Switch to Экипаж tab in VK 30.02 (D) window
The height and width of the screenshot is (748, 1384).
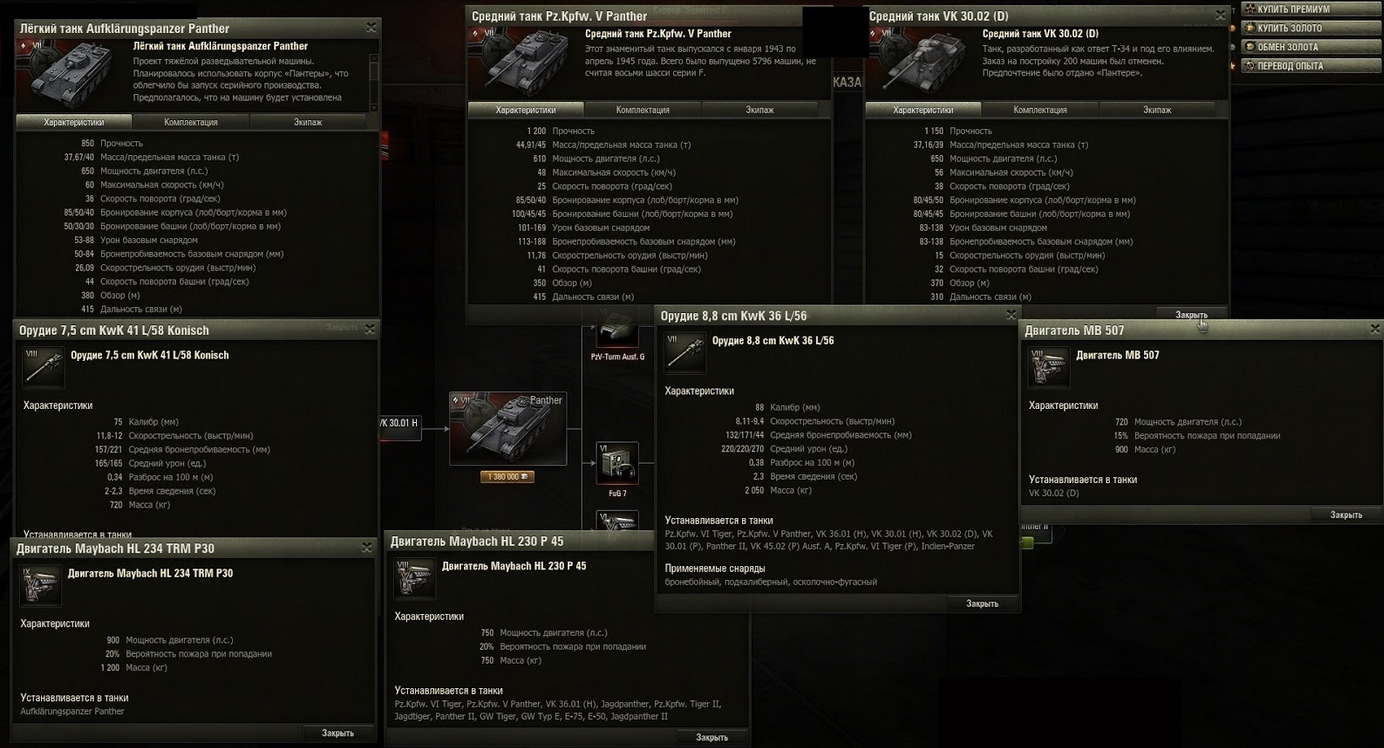coord(1157,110)
